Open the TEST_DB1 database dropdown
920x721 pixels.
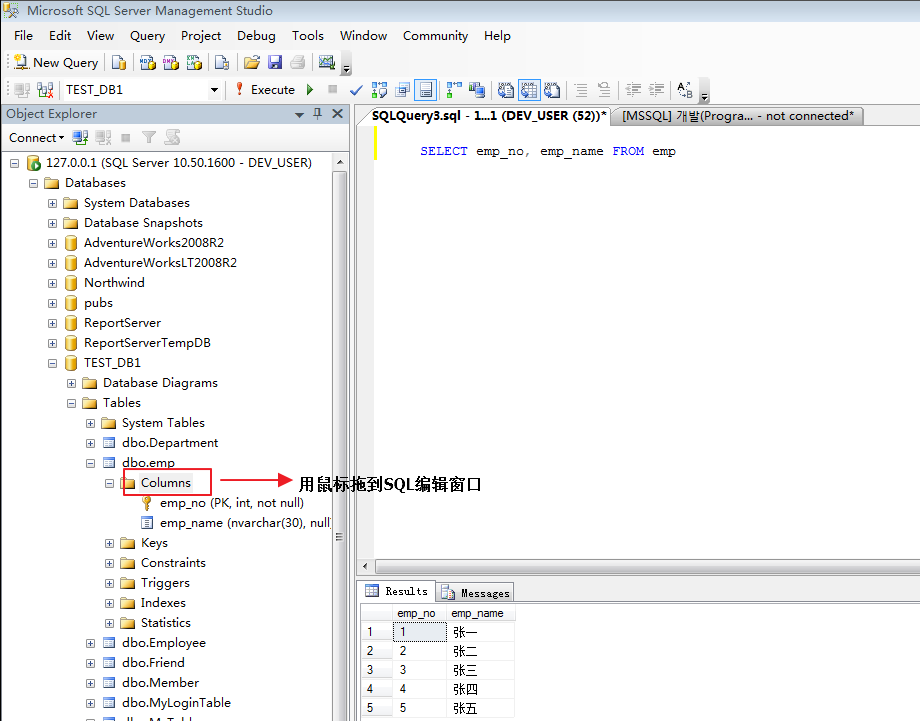[x=214, y=90]
